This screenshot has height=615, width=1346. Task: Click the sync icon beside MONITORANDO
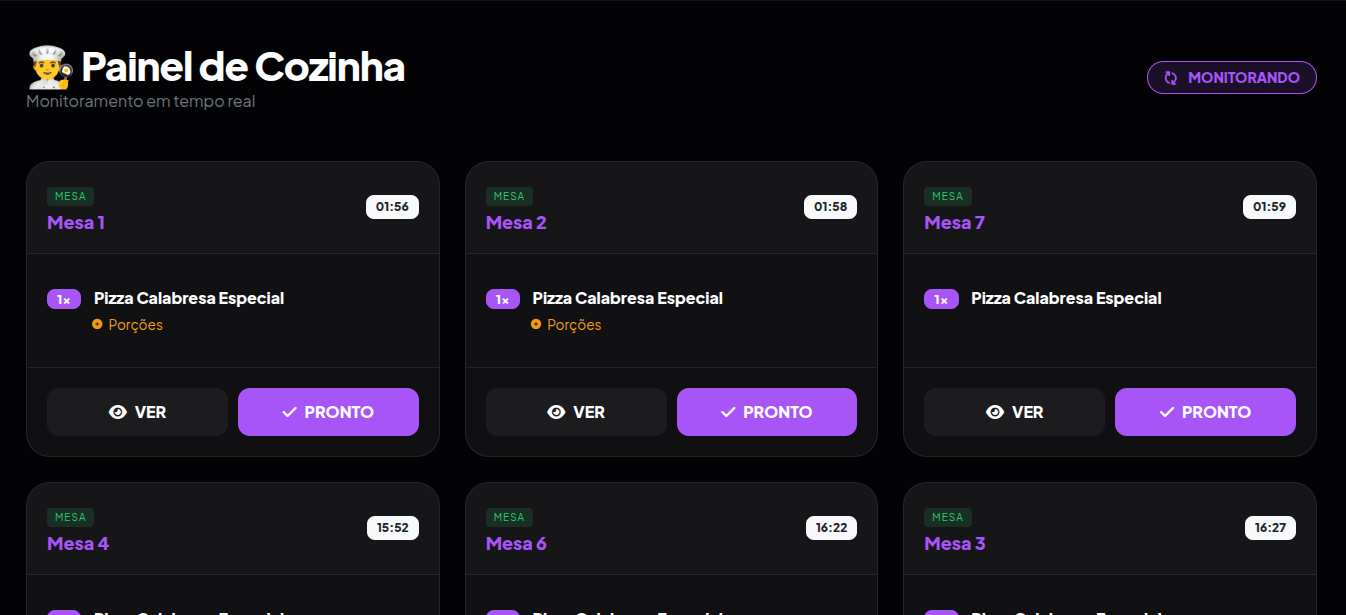tap(1171, 78)
